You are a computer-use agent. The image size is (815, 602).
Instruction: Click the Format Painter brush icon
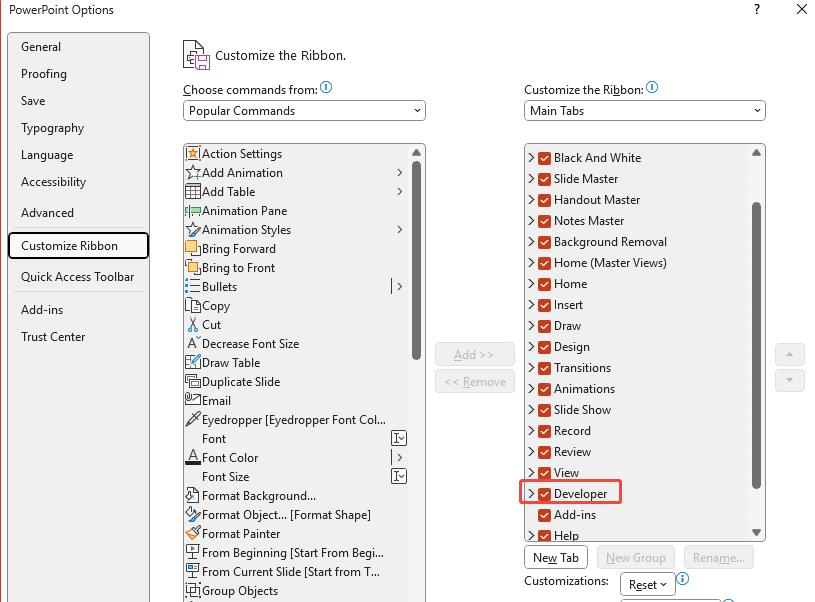tap(193, 534)
